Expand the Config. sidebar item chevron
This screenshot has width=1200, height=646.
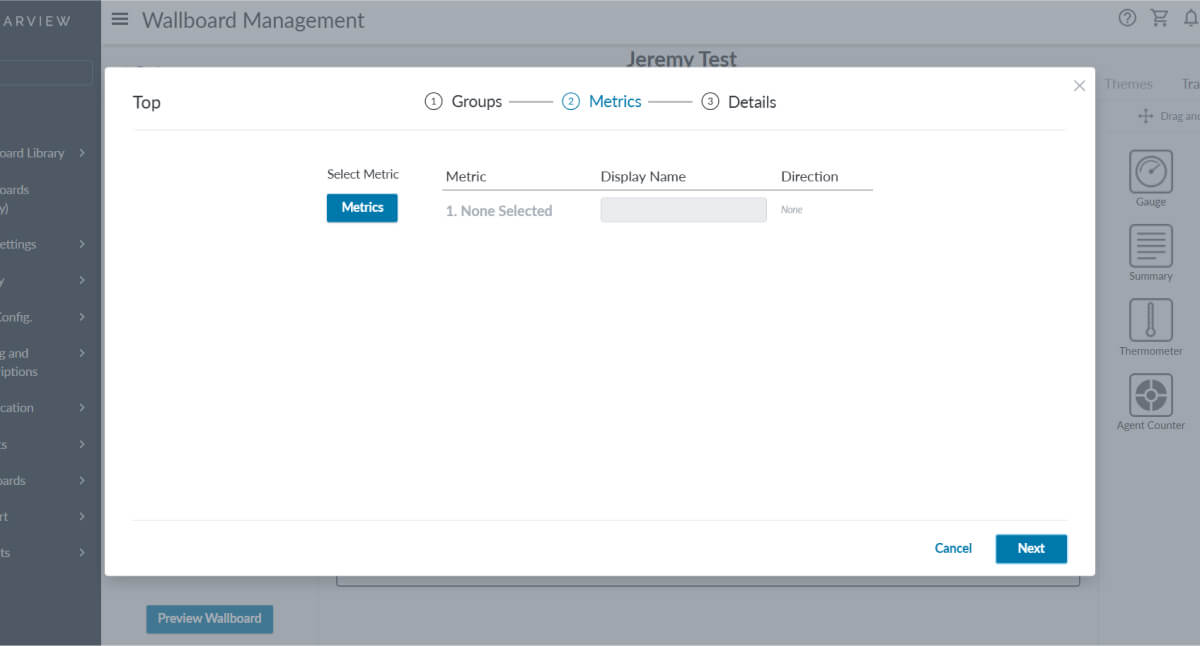point(82,317)
